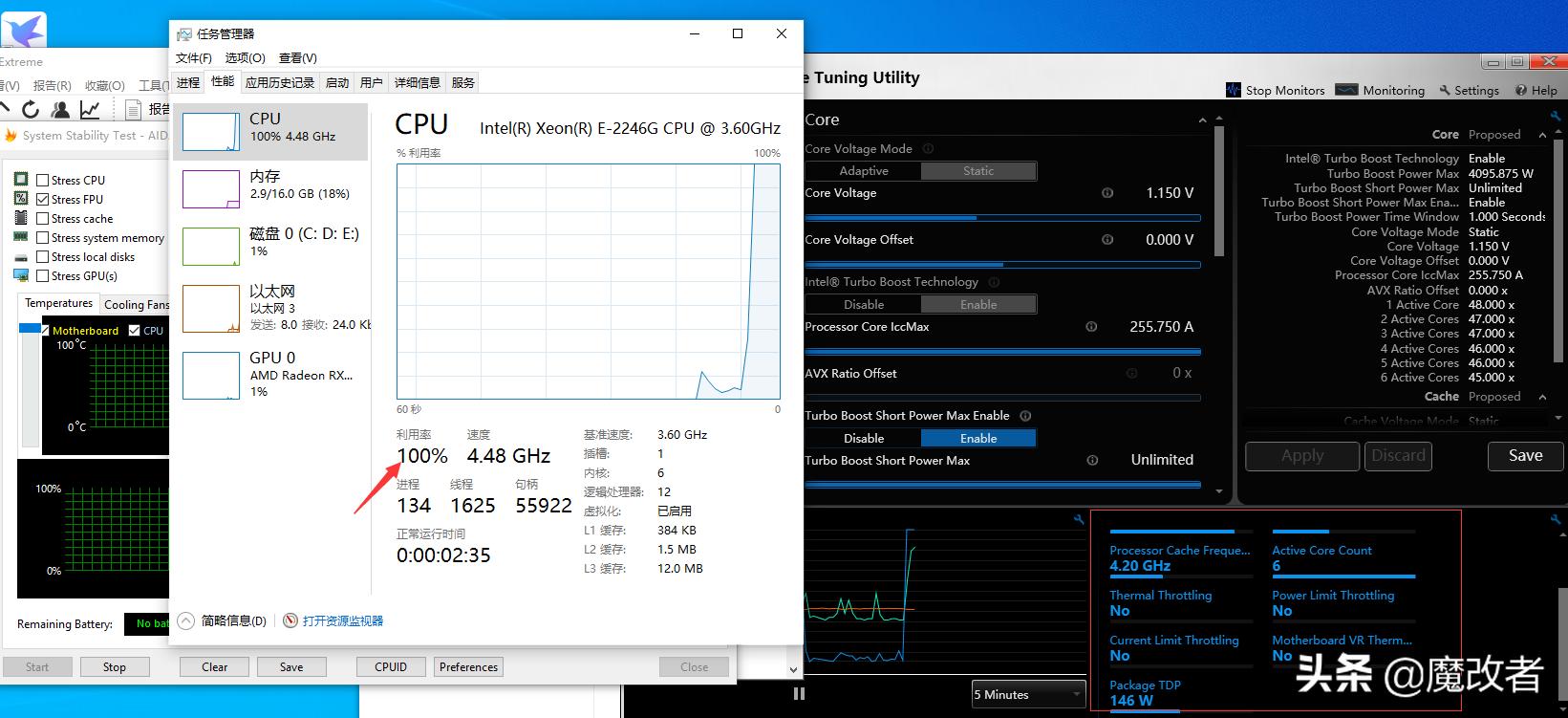1568x718 pixels.
Task: Click the Stress CPU chip icon
Action: pyautogui.click(x=21, y=180)
